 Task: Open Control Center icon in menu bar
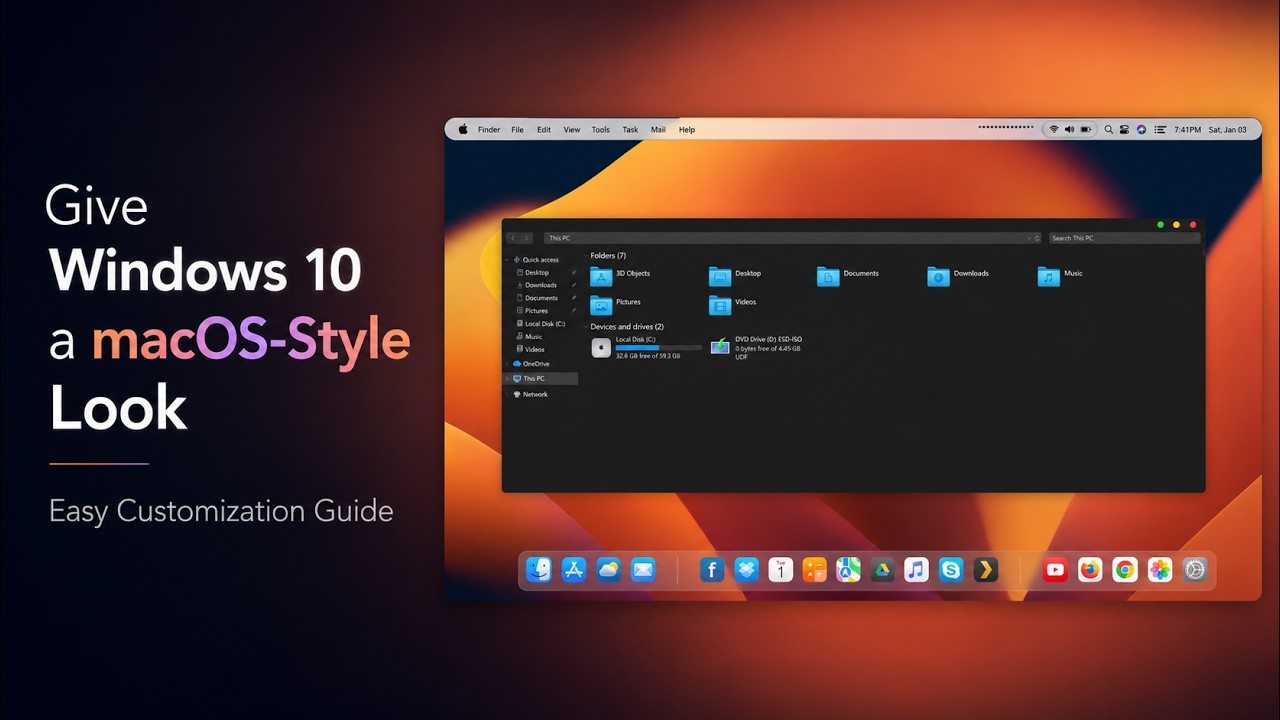click(1125, 130)
